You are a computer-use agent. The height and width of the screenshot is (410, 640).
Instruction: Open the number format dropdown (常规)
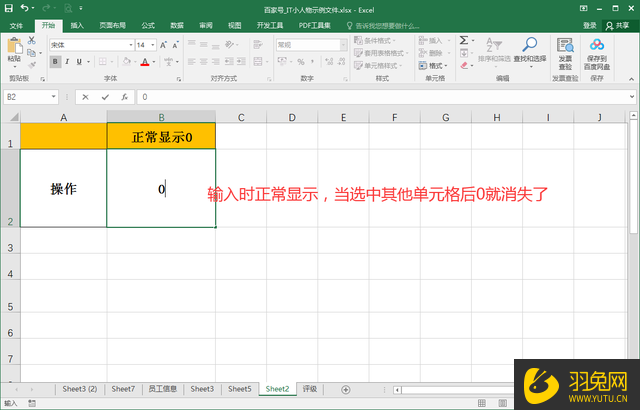pos(343,45)
